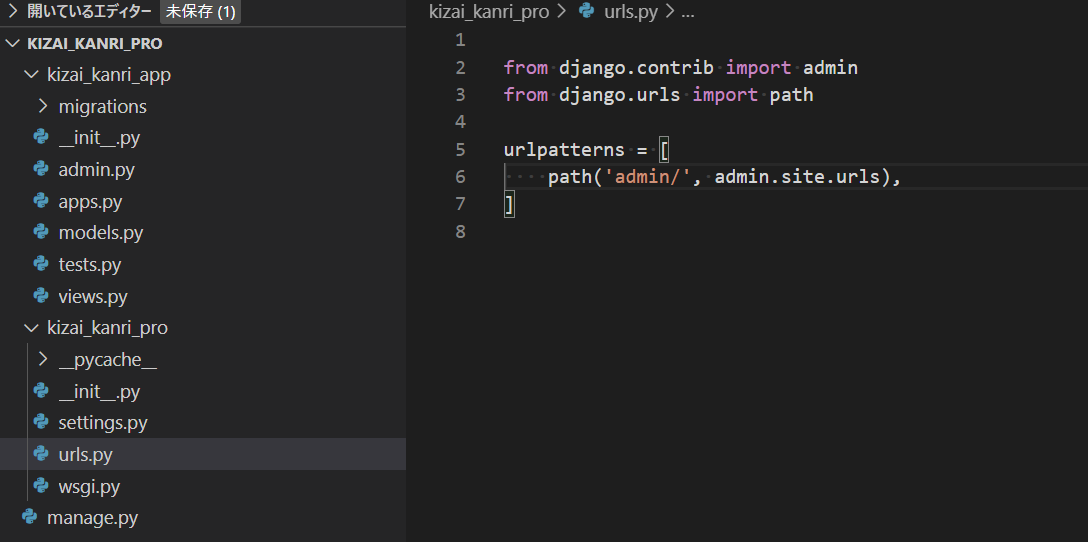The height and width of the screenshot is (542, 1088).
Task: Click kizai_kanri_pro in the breadcrumb
Action: (x=488, y=12)
